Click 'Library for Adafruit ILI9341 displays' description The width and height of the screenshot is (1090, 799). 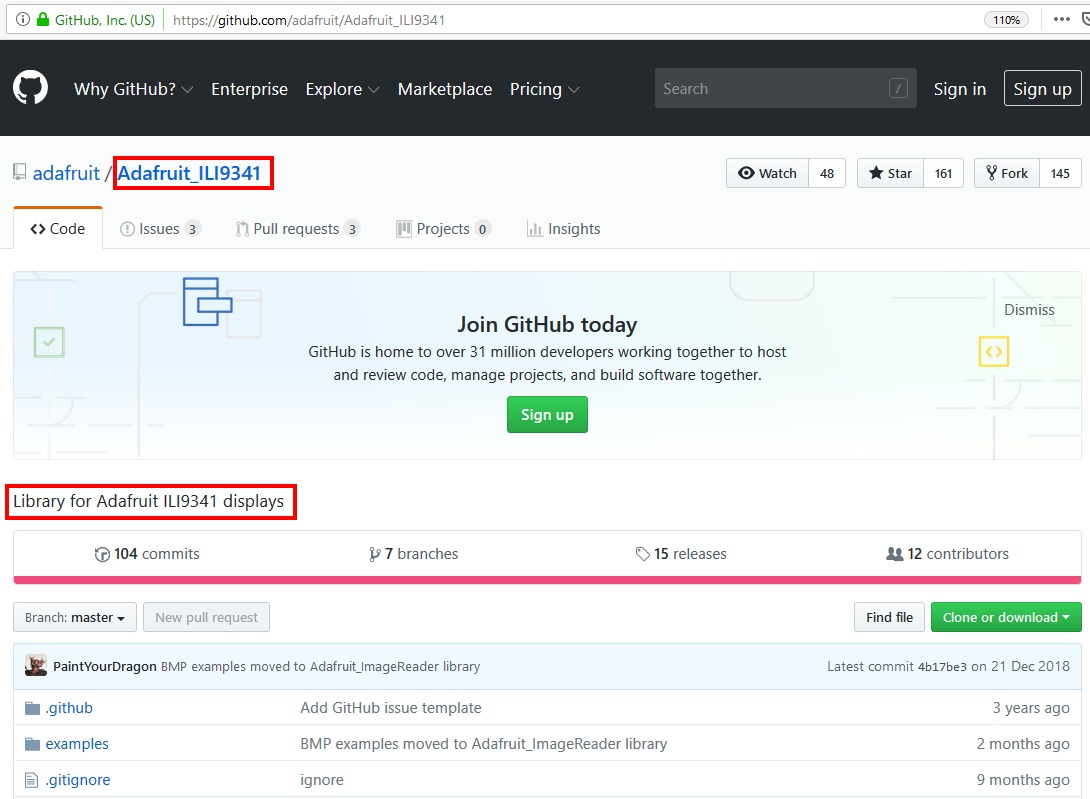coord(149,501)
